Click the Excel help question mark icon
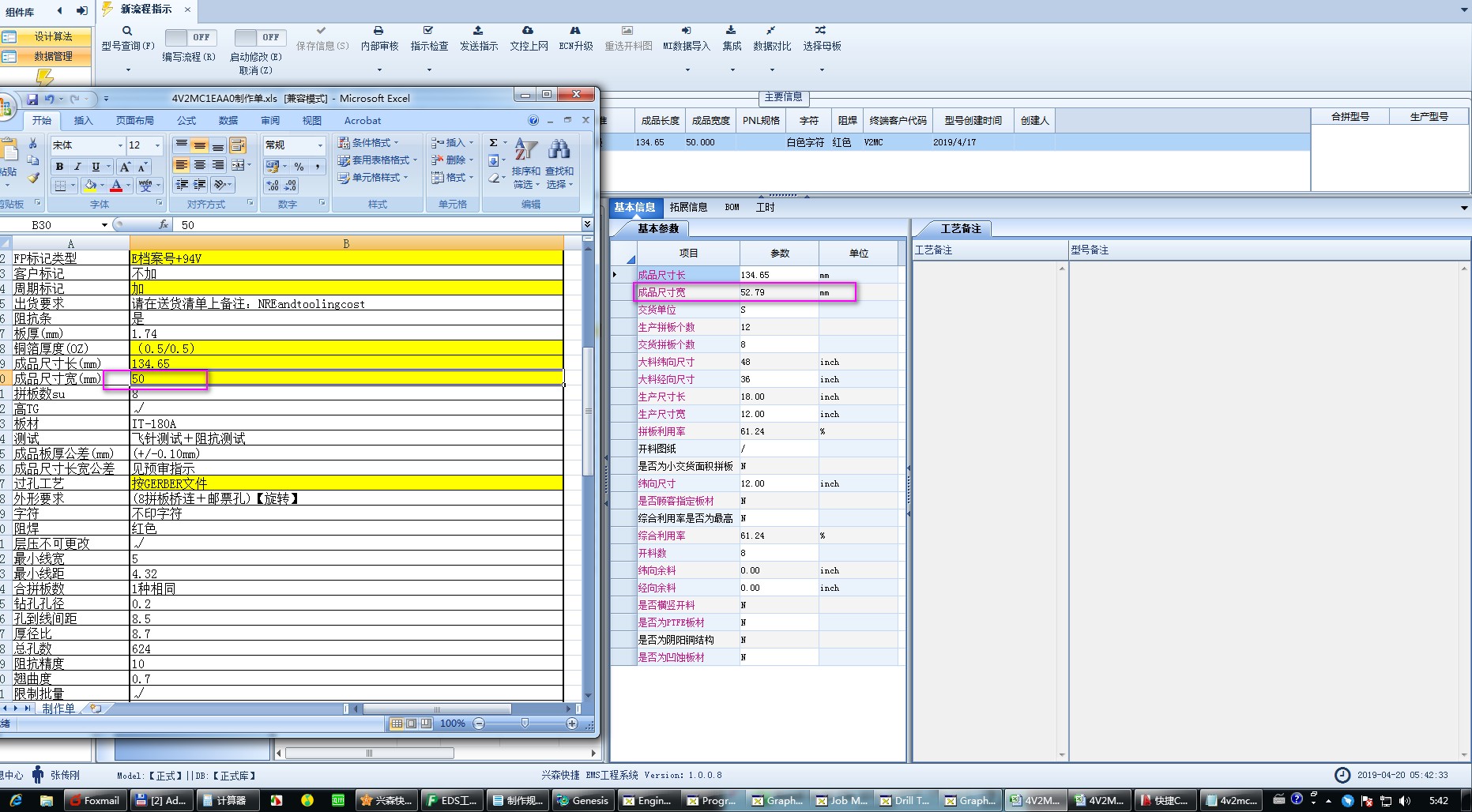The image size is (1472, 812). coord(533,120)
